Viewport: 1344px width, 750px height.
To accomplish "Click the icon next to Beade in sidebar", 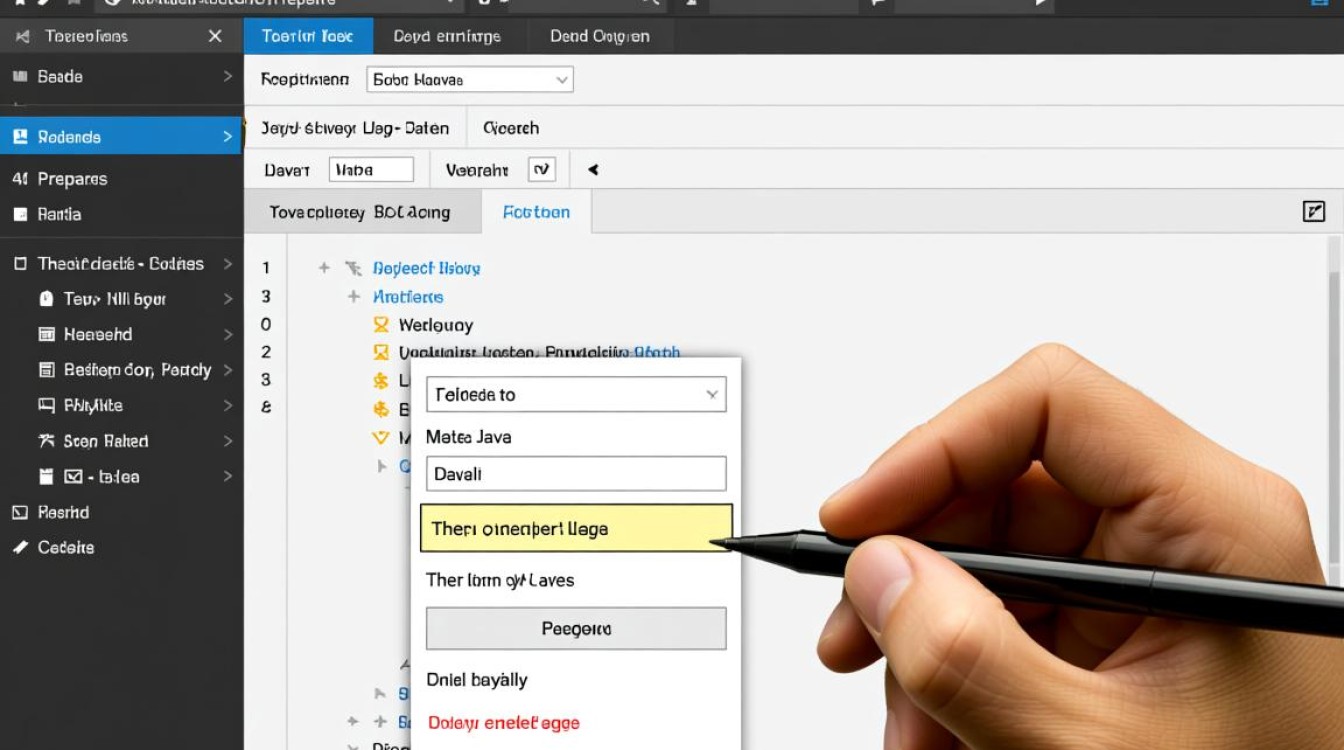I will tap(19, 77).
